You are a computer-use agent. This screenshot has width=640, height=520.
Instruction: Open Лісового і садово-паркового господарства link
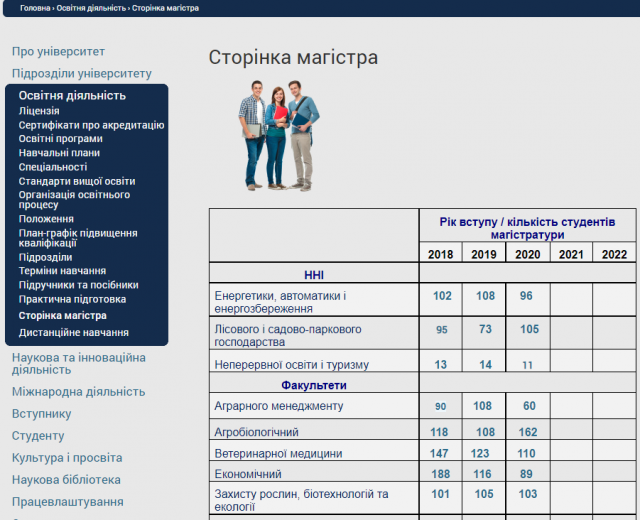[288, 336]
